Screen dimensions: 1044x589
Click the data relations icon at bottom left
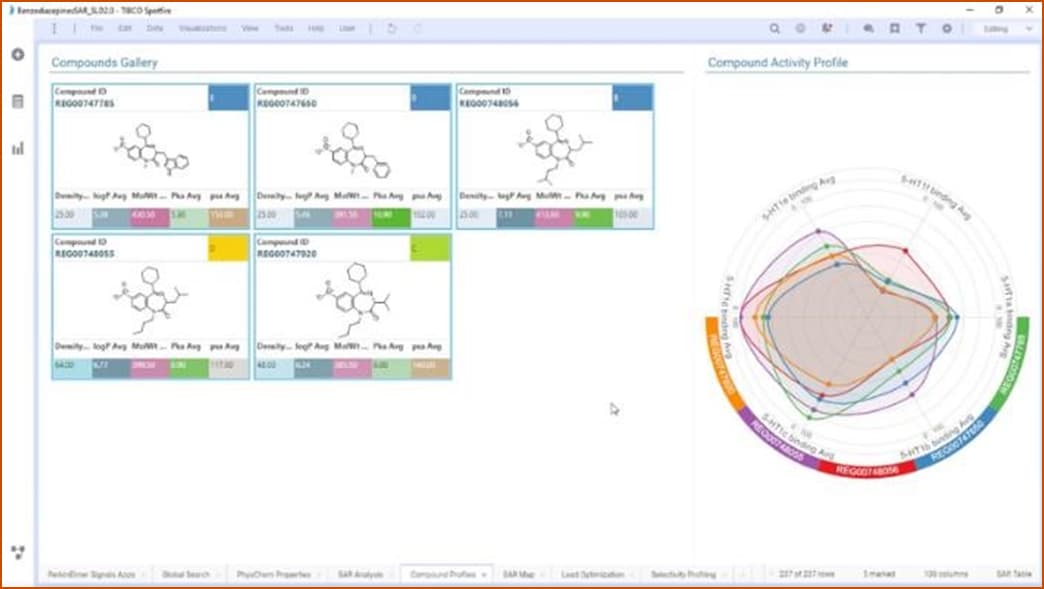tap(17, 551)
